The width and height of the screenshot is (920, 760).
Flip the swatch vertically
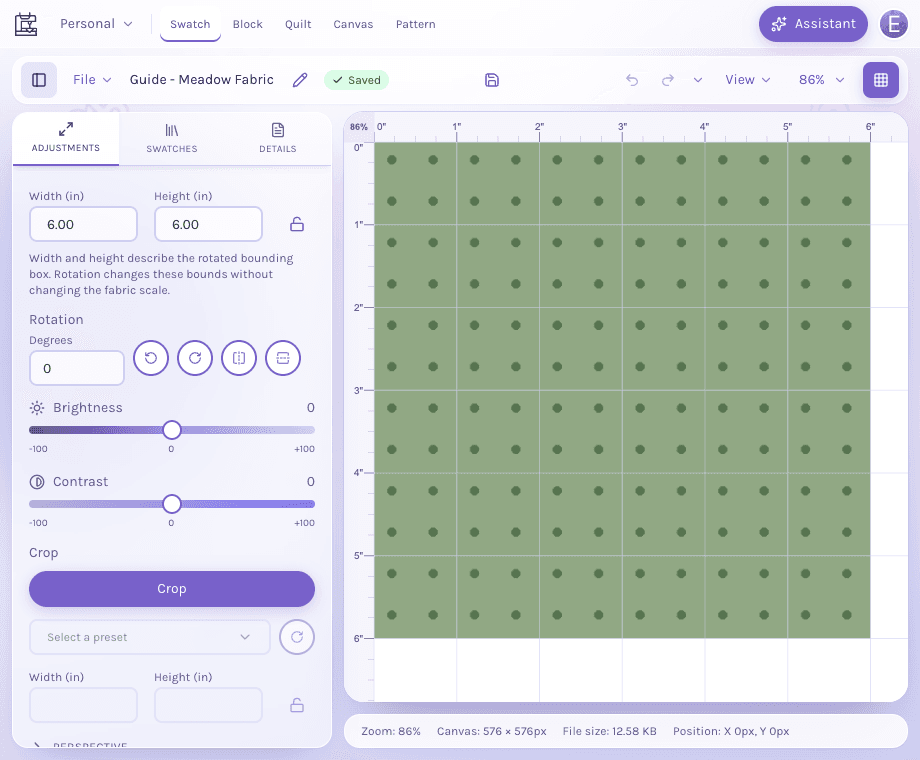(x=283, y=358)
